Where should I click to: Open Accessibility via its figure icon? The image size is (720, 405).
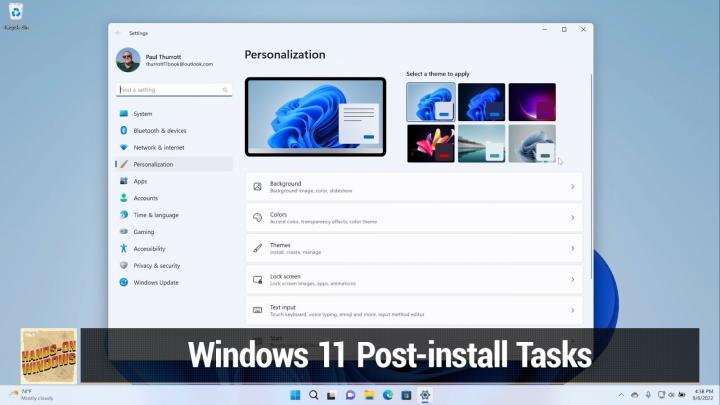click(124, 248)
